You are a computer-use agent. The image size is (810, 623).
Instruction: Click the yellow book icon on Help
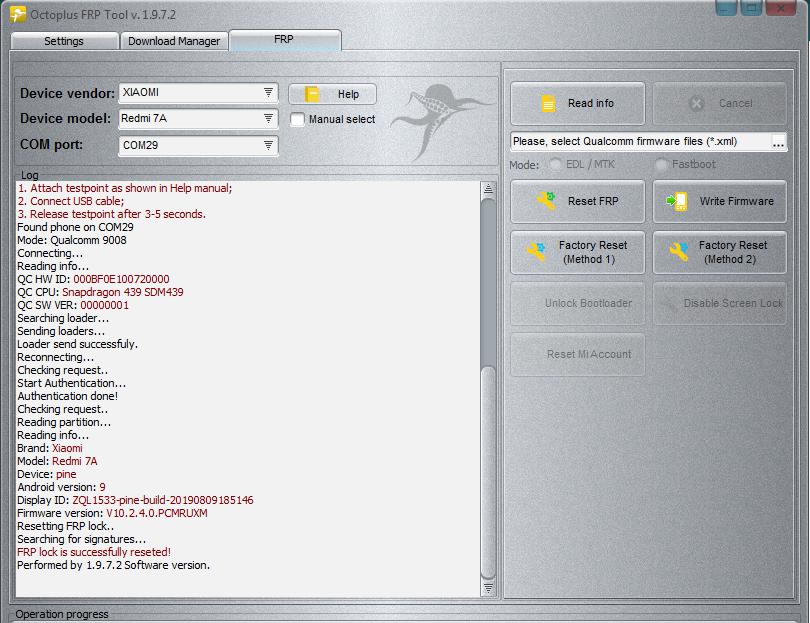pyautogui.click(x=312, y=94)
